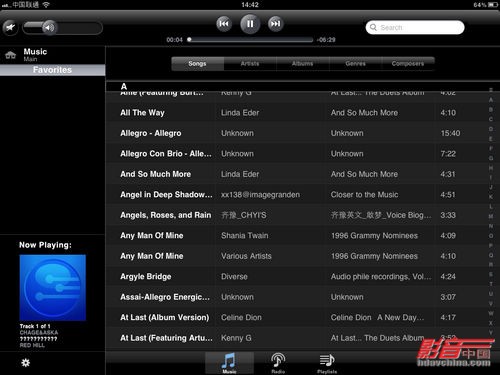Switch to the Artists tab
The width and height of the screenshot is (500, 375).
tap(250, 63)
